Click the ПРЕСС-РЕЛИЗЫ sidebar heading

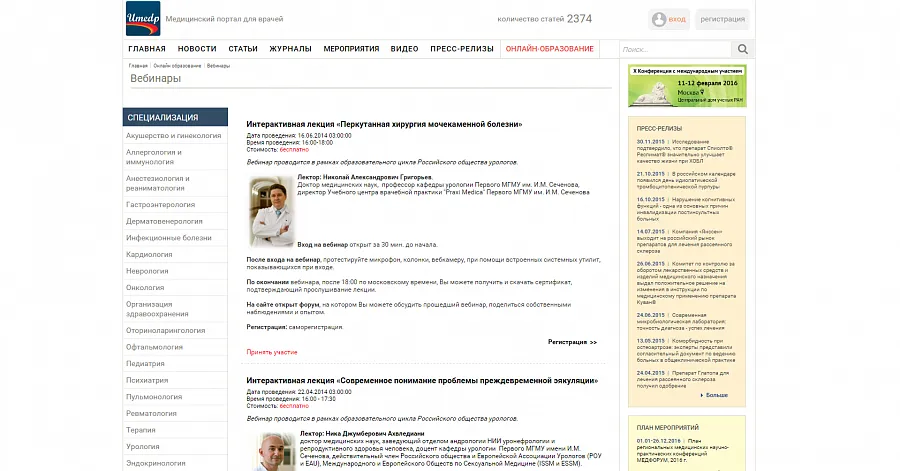pos(660,129)
